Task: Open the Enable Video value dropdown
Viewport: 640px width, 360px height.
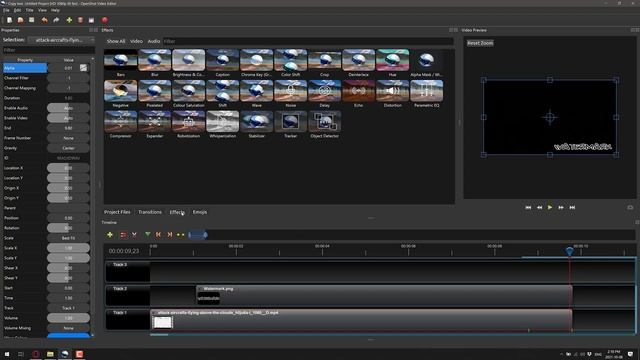Action: [68, 118]
